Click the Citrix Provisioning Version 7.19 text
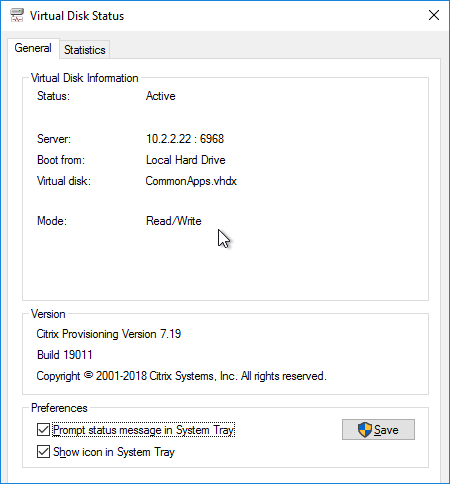The image size is (450, 484). (109, 334)
